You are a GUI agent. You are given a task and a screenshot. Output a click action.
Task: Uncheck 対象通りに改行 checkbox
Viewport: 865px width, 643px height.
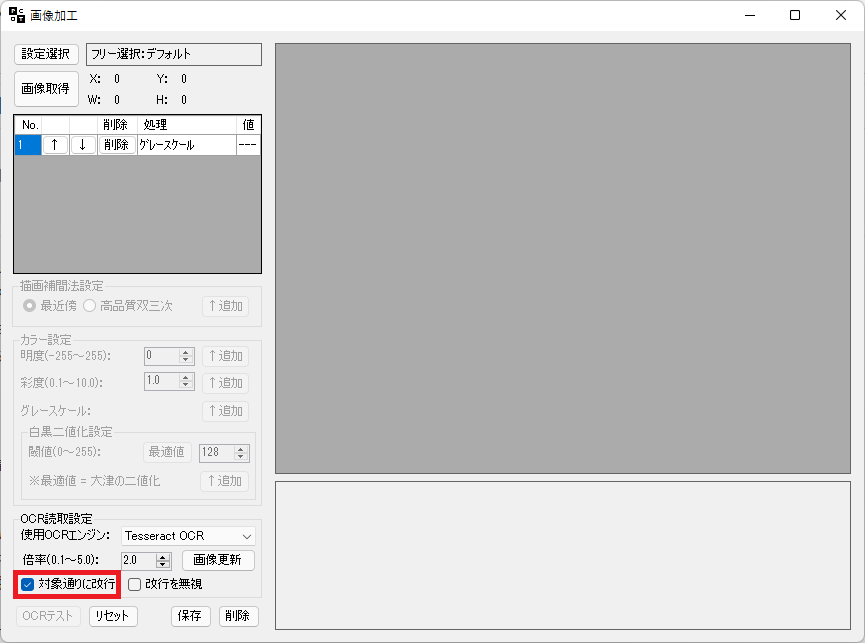pos(24,584)
